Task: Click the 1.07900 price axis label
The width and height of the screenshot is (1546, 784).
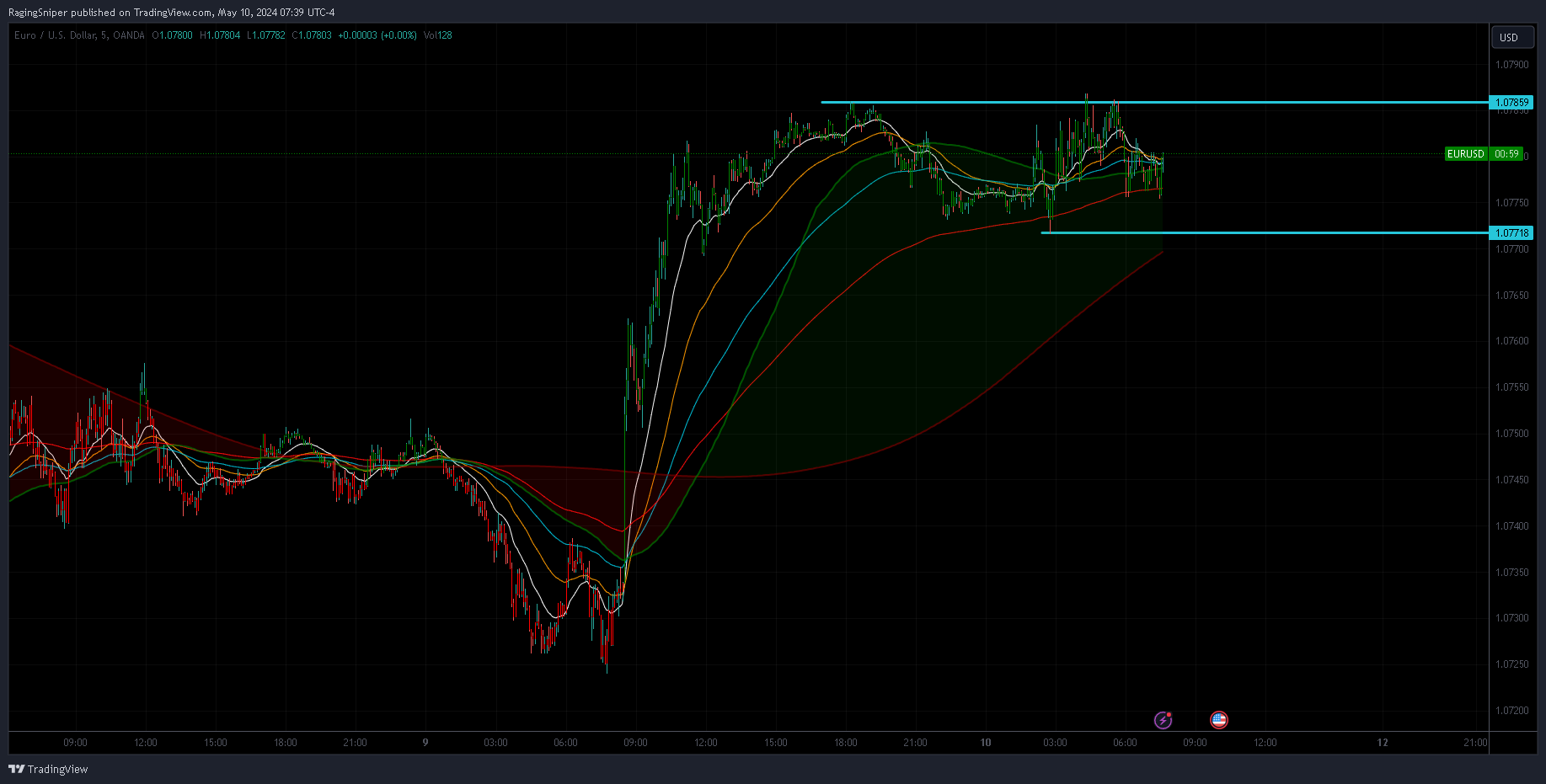Action: (x=1511, y=65)
